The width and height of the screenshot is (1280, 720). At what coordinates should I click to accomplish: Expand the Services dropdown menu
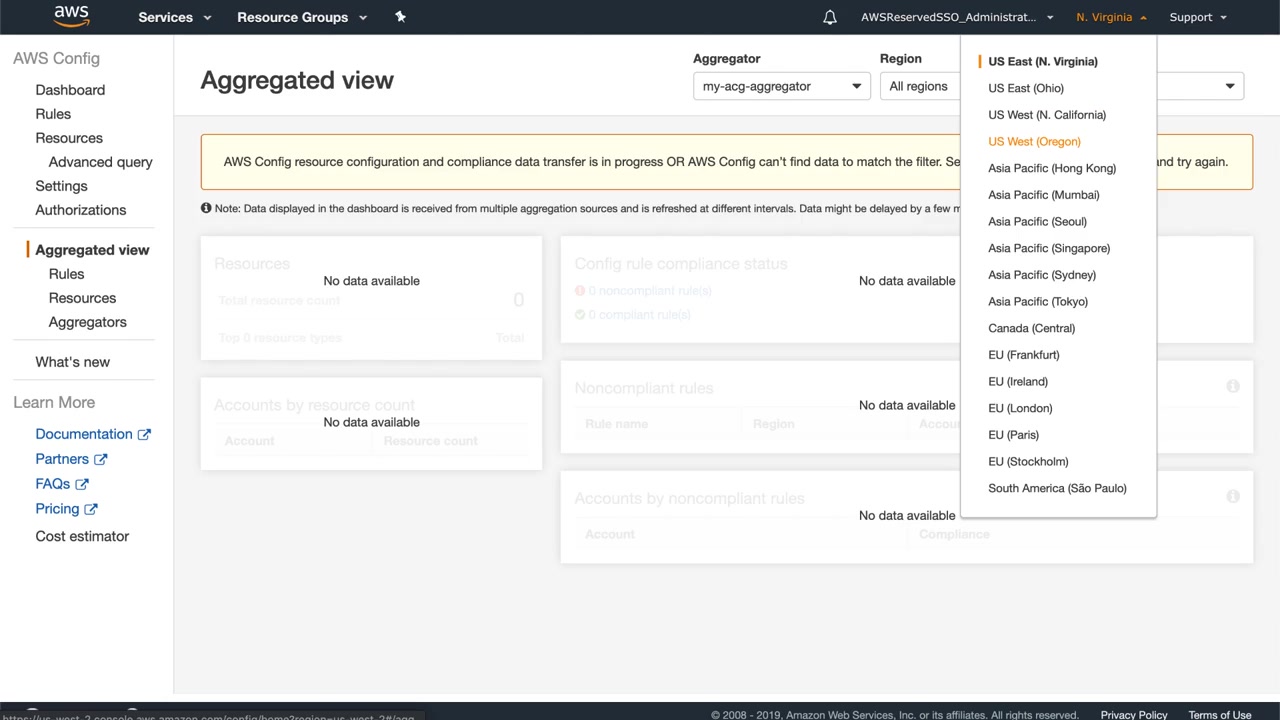[x=174, y=17]
